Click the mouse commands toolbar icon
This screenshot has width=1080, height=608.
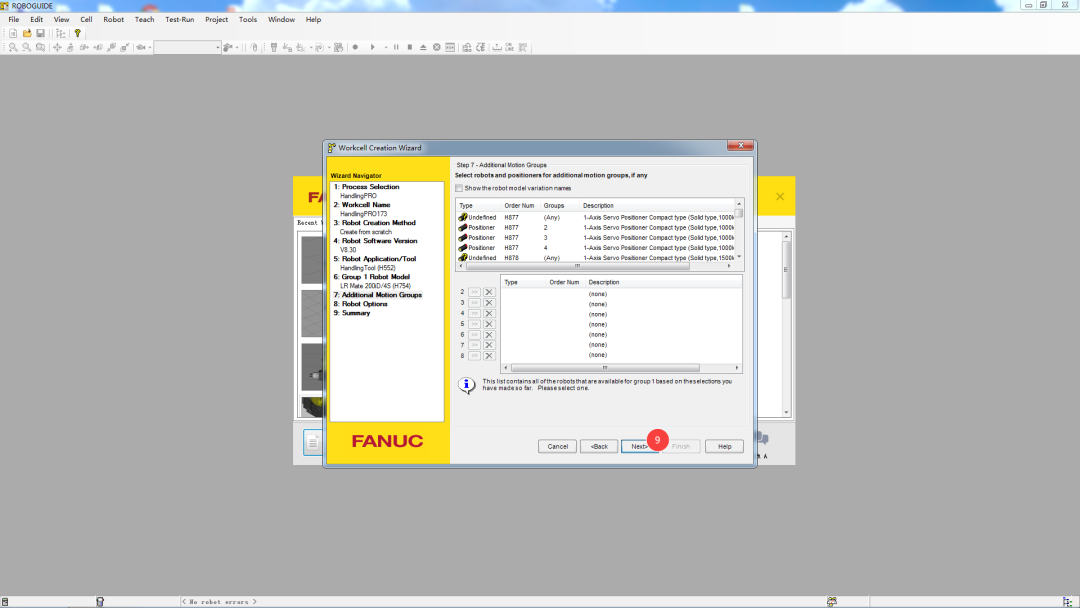click(x=254, y=48)
